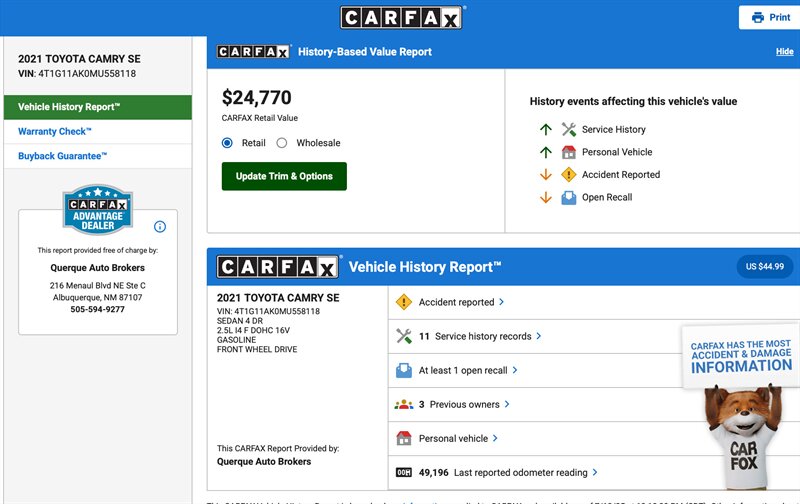
Task: Open Warranty Check sidebar tab
Action: pos(98,132)
